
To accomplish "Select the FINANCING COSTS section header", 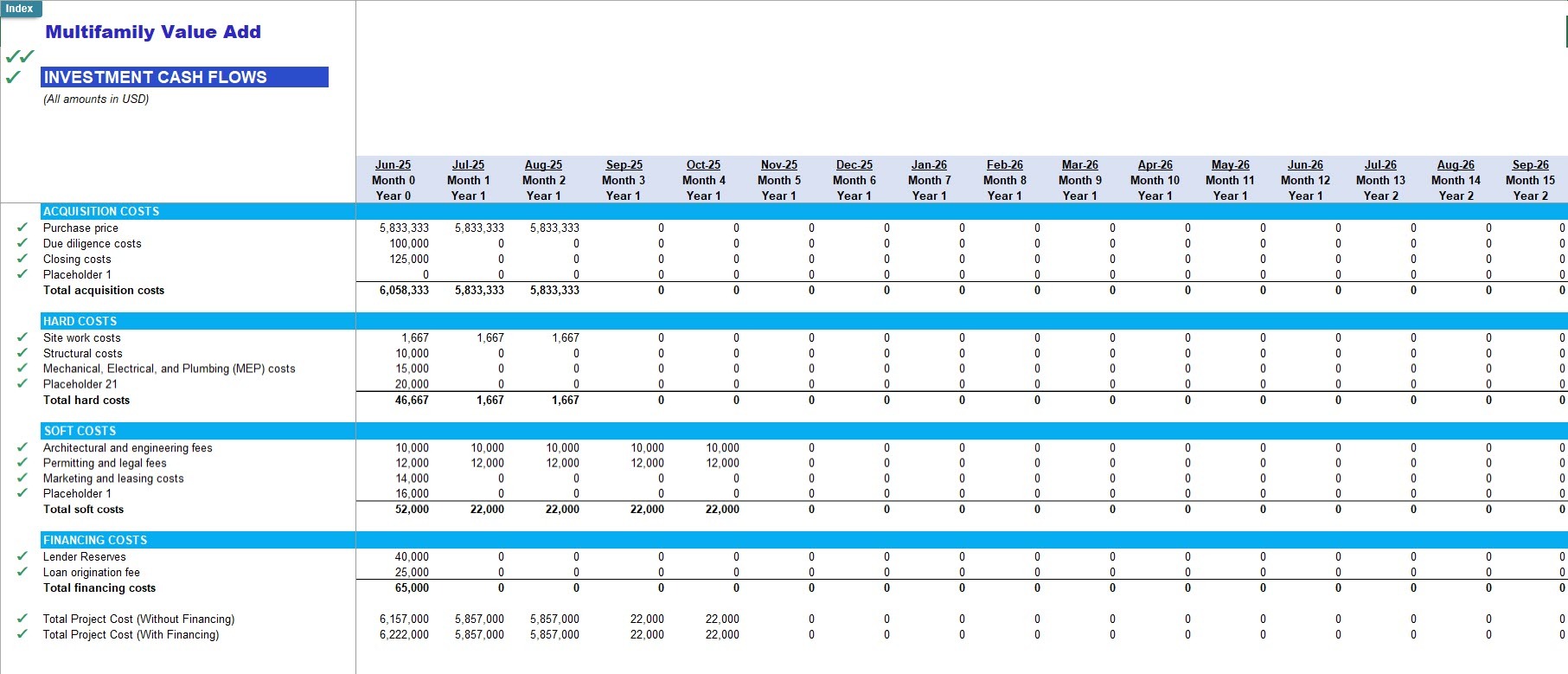I will click(95, 540).
